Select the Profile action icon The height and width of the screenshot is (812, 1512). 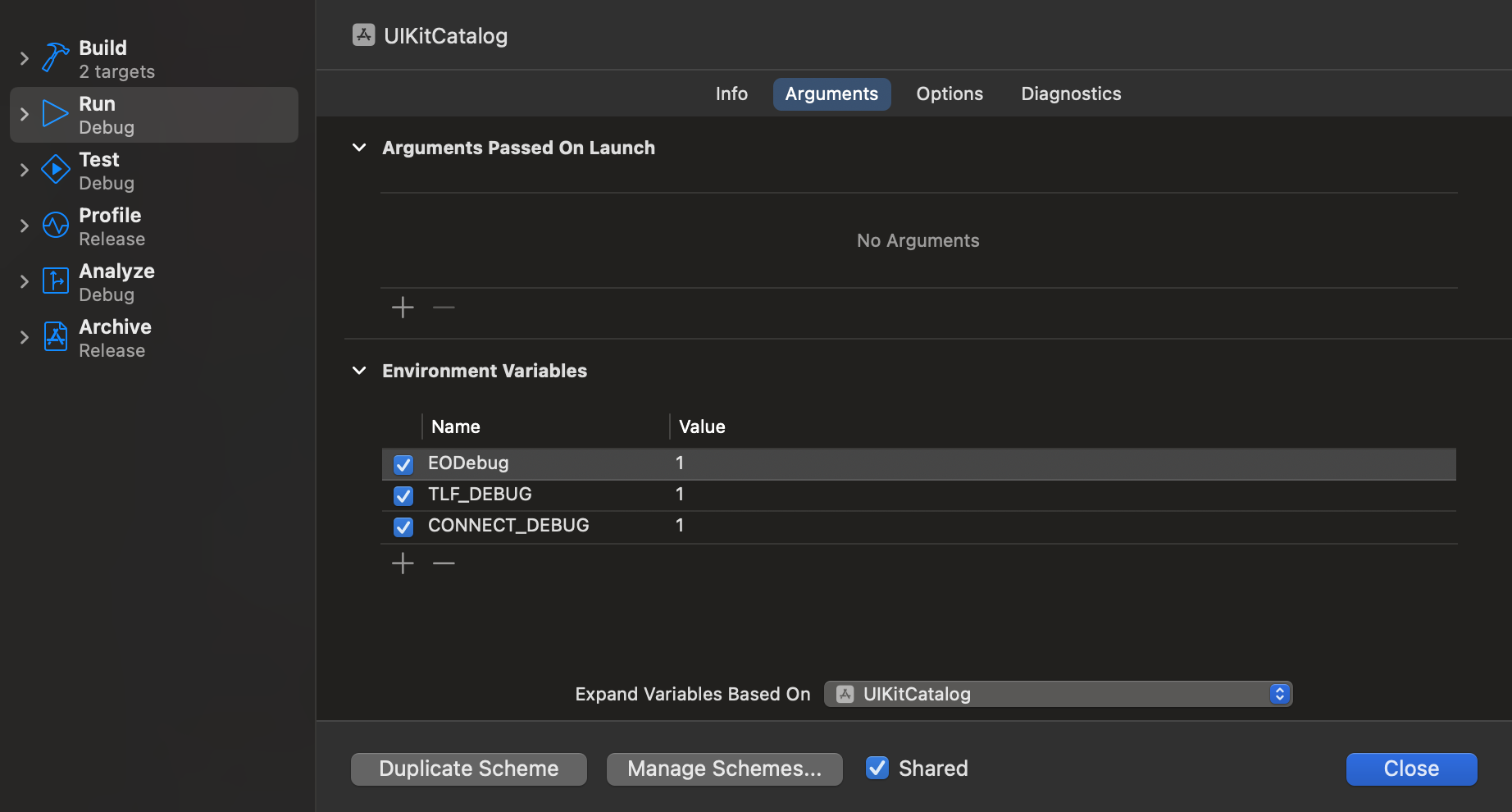[54, 225]
